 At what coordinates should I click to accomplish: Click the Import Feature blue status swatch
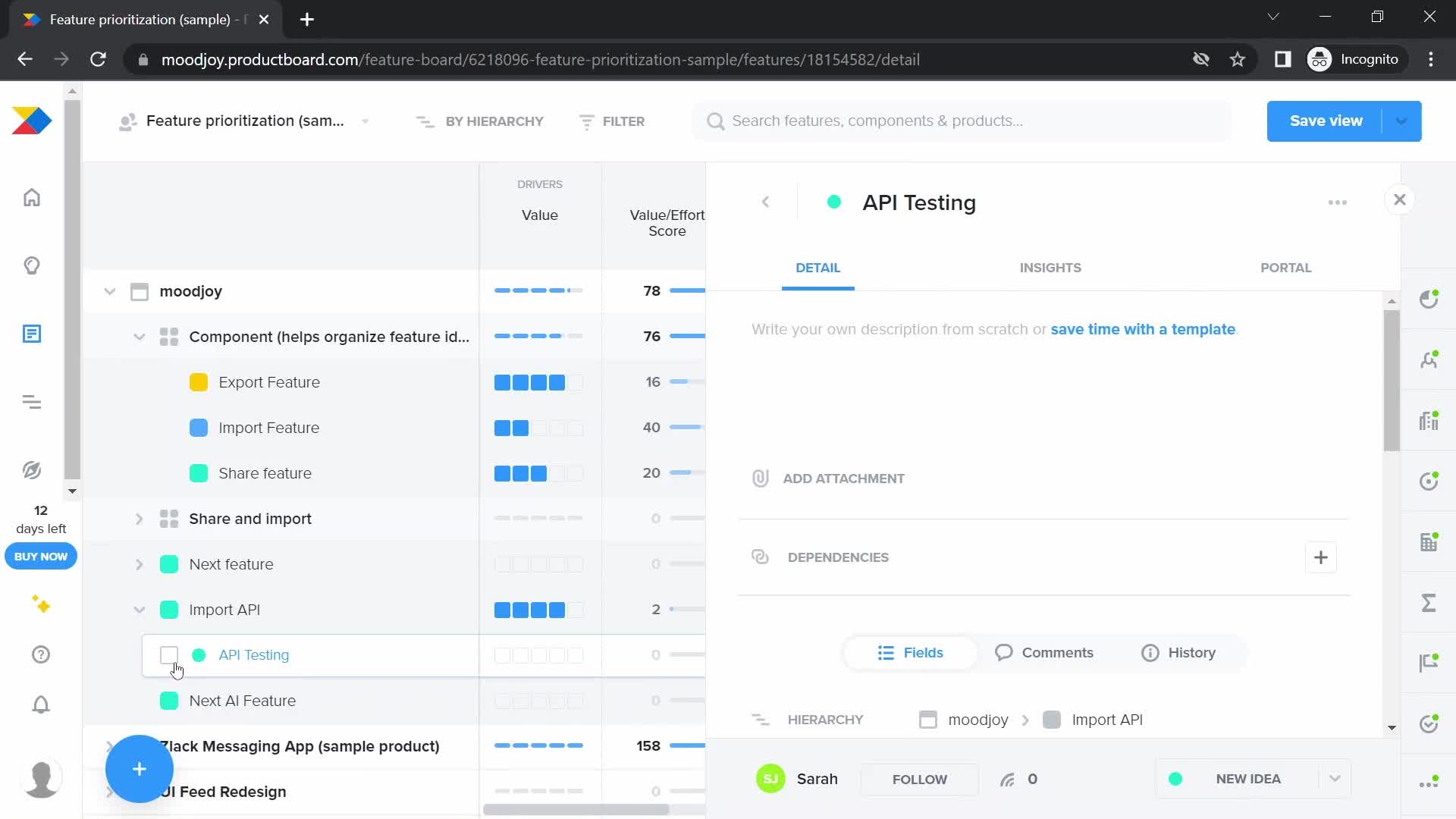(x=199, y=428)
